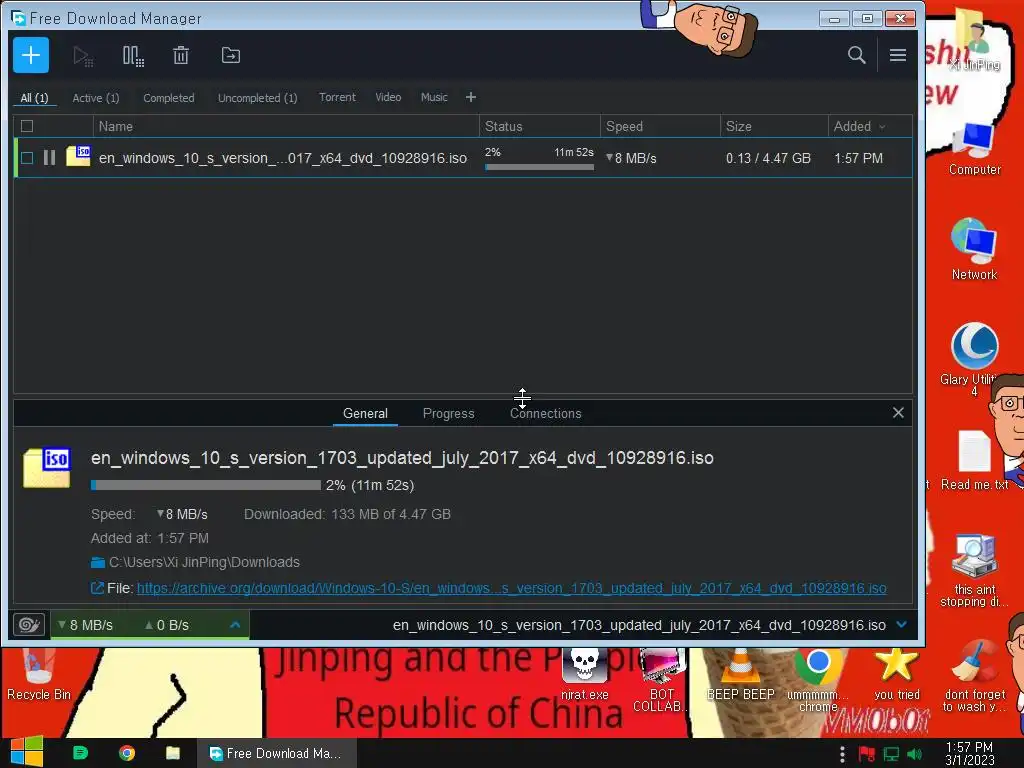
Task: Click download speed 8 MB/s in status bar
Action: coord(86,625)
